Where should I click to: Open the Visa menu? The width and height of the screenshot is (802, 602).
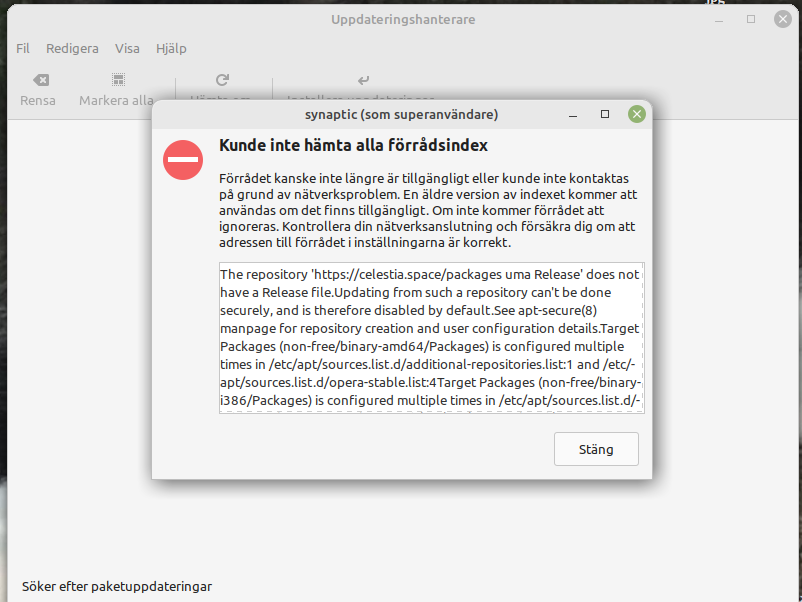pyautogui.click(x=127, y=48)
